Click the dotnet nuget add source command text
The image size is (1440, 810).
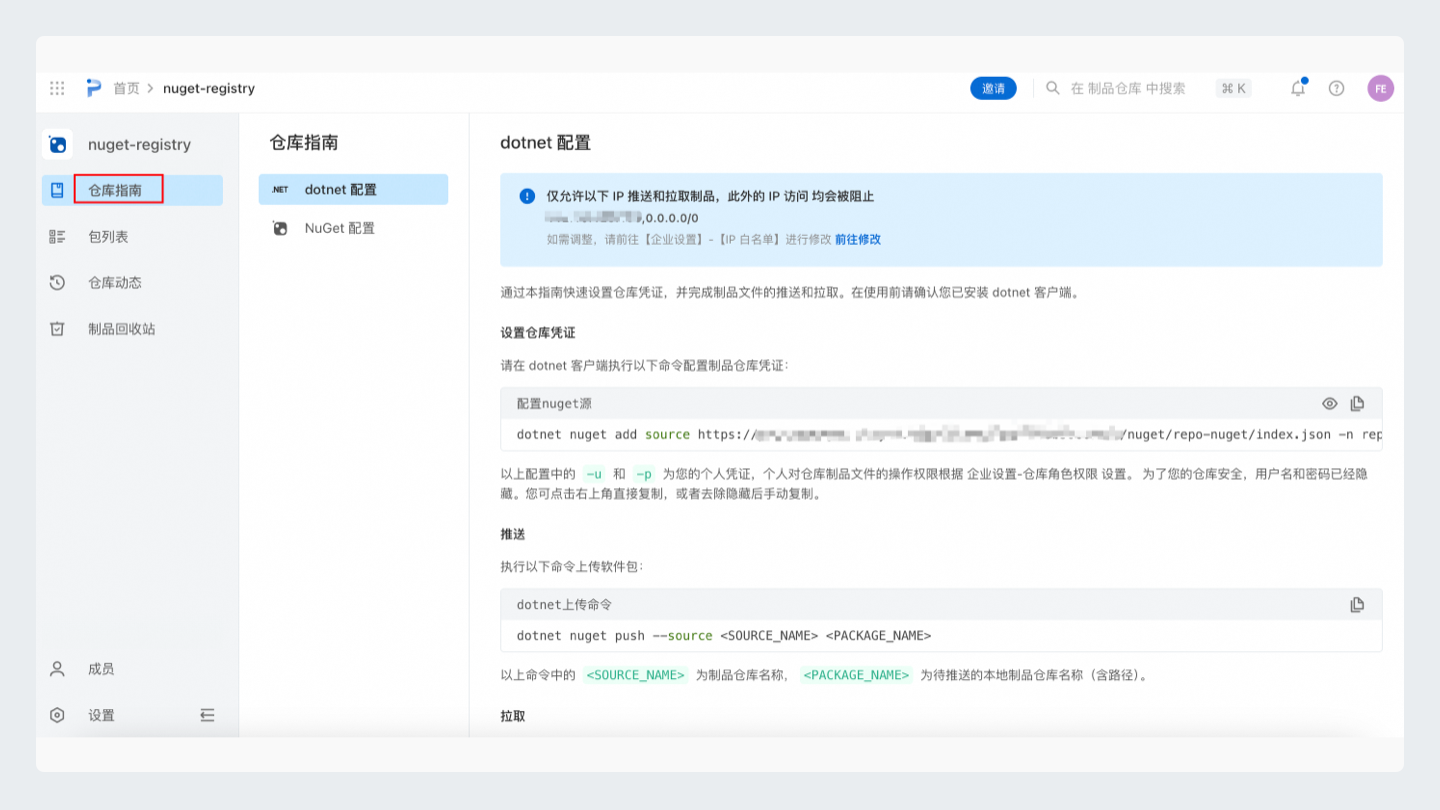pos(949,435)
